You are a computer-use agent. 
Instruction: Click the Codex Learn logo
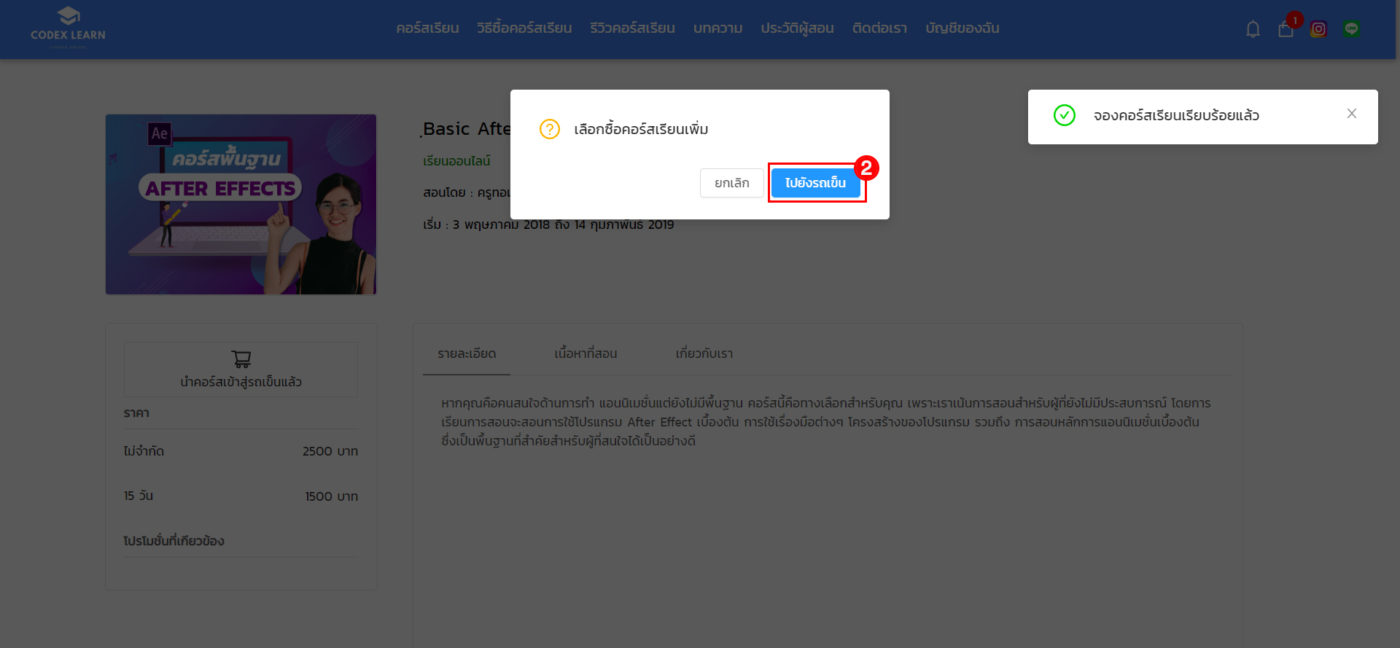tap(68, 27)
